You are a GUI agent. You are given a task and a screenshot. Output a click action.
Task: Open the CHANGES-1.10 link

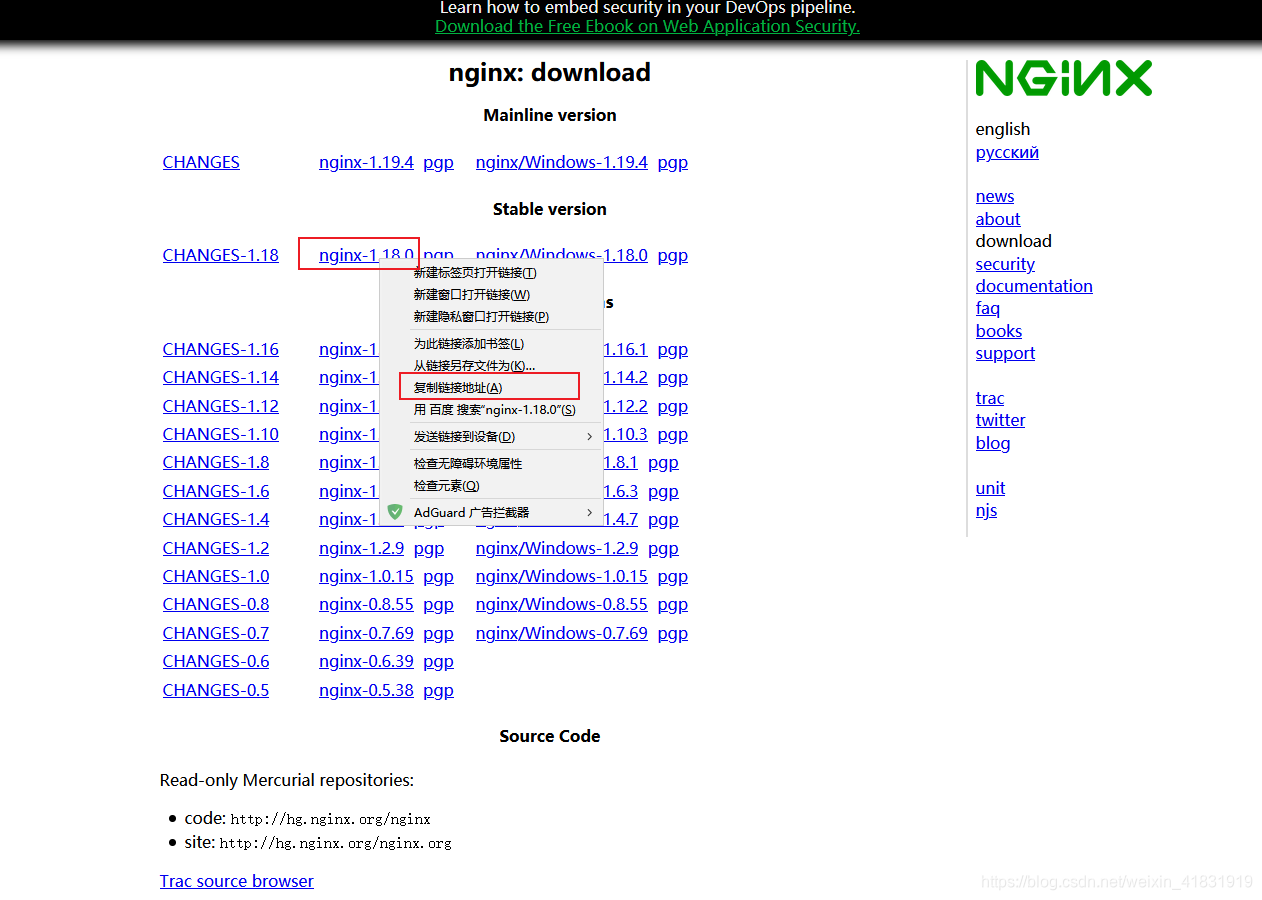pyautogui.click(x=221, y=434)
